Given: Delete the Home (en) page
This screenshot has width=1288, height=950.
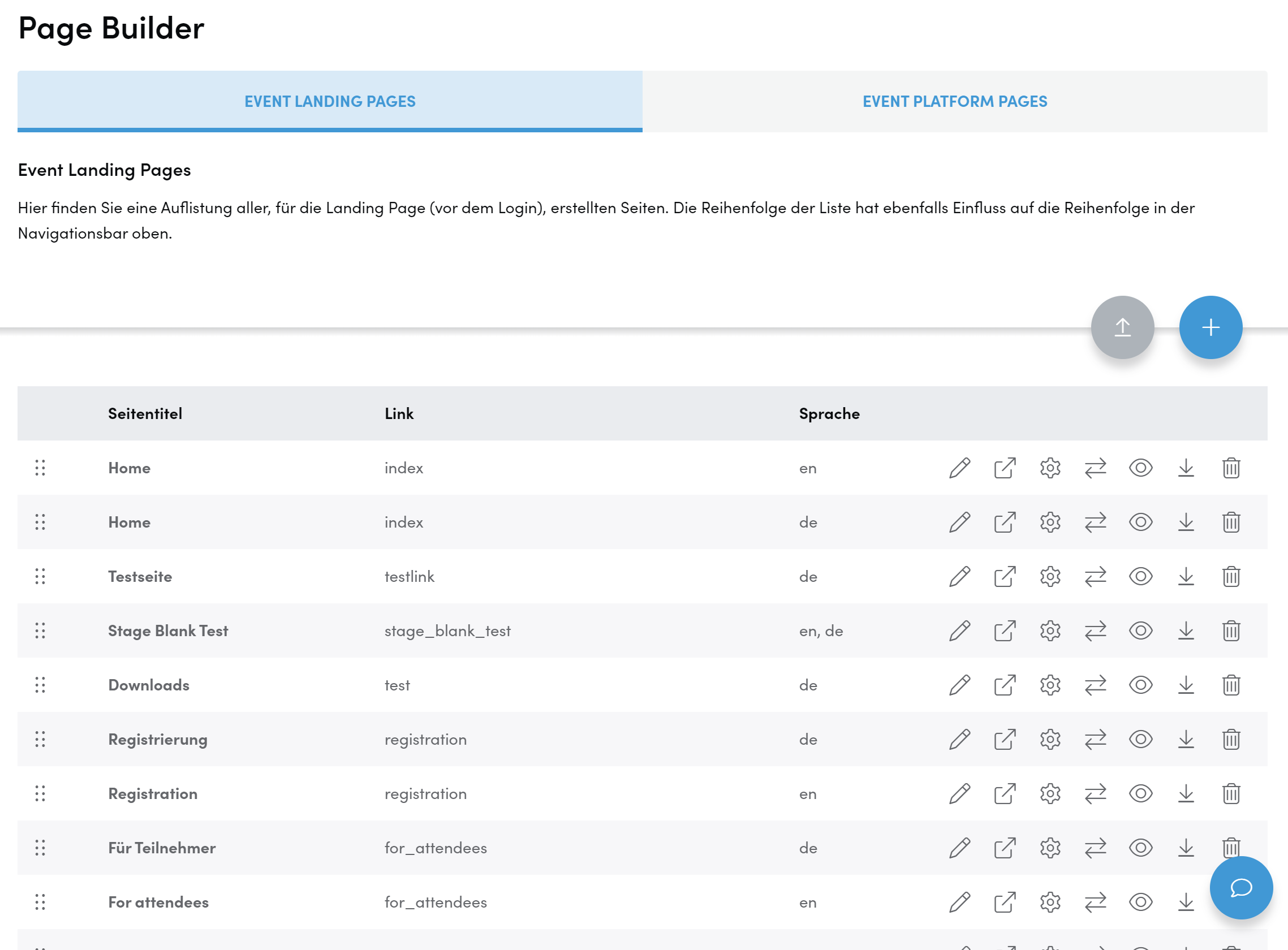Looking at the screenshot, I should (1231, 468).
